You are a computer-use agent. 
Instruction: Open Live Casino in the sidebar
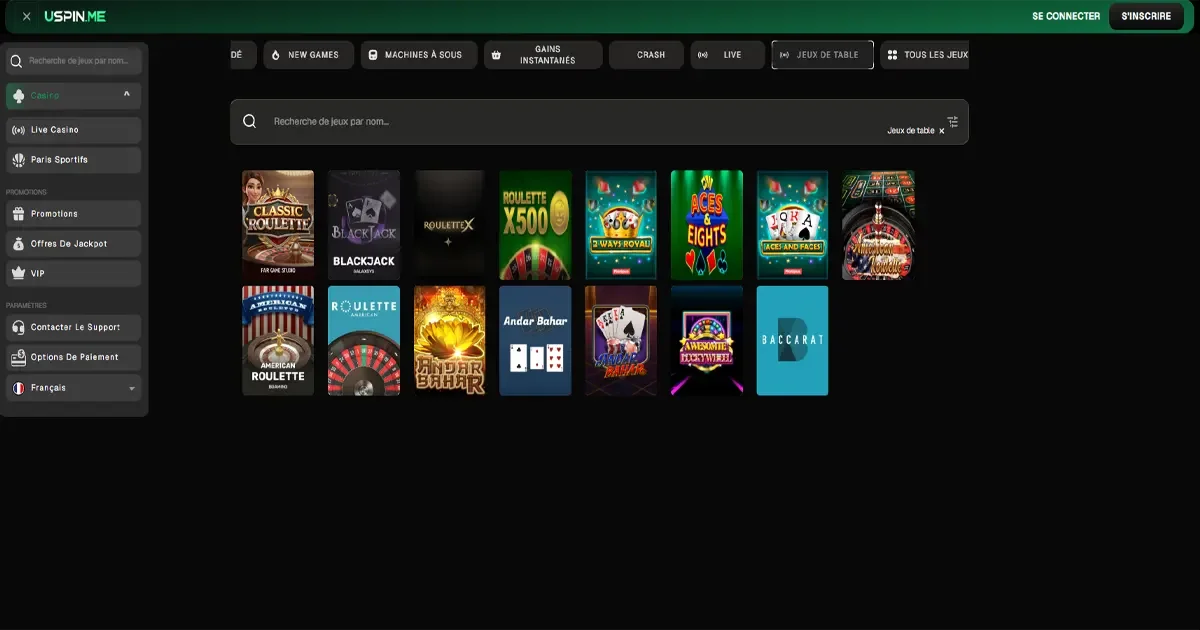point(74,130)
